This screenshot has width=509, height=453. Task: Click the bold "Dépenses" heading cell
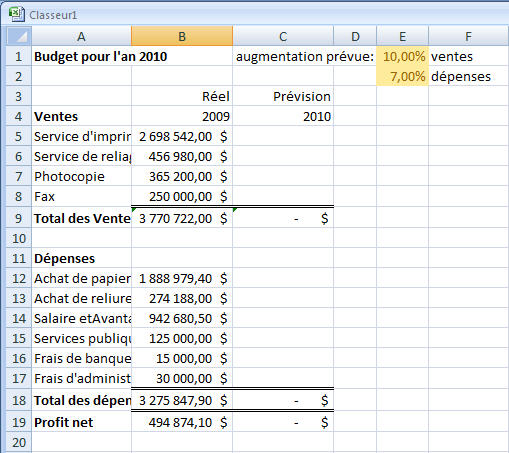pos(82,258)
